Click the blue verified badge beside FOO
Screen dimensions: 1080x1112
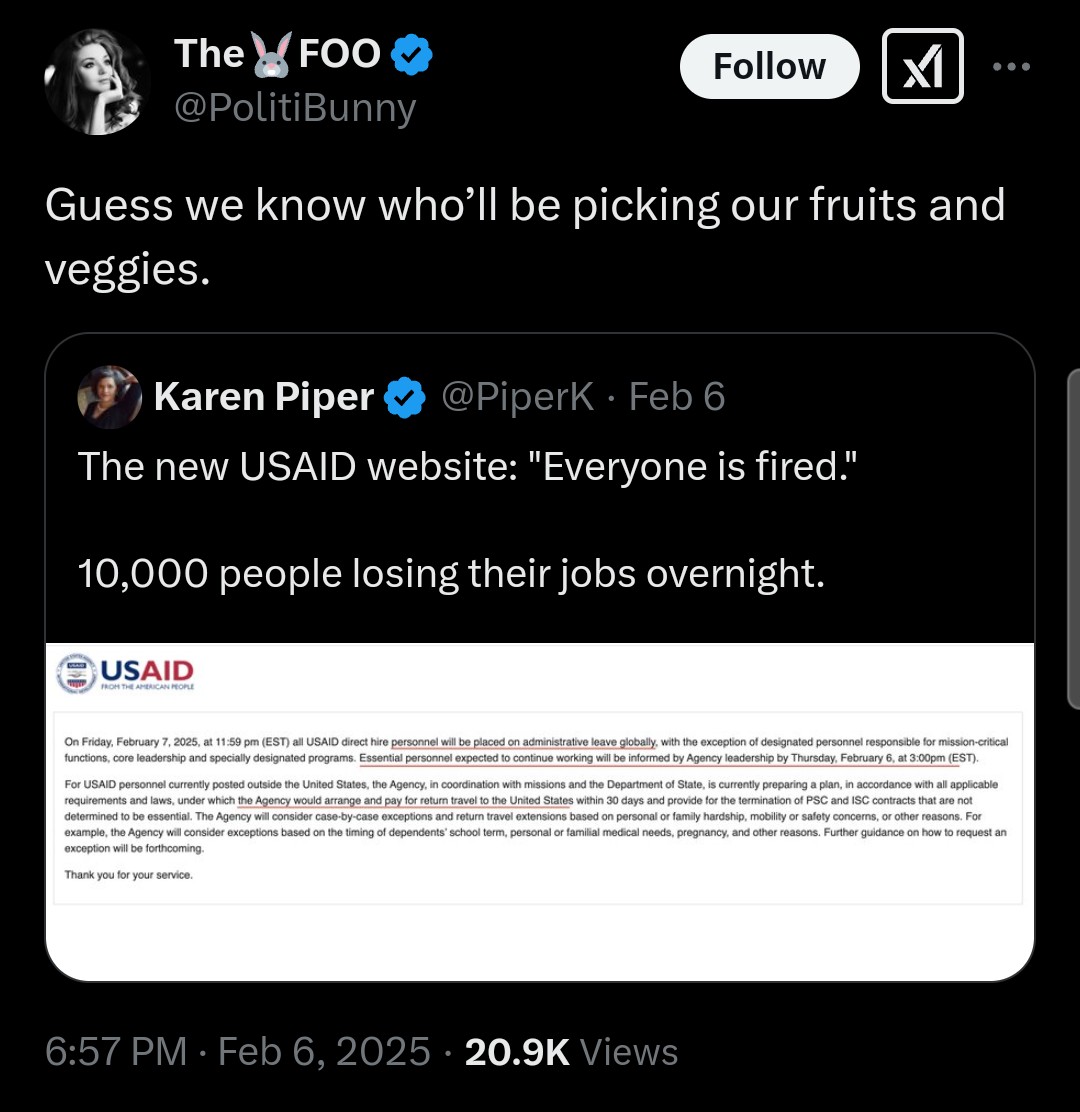click(410, 54)
